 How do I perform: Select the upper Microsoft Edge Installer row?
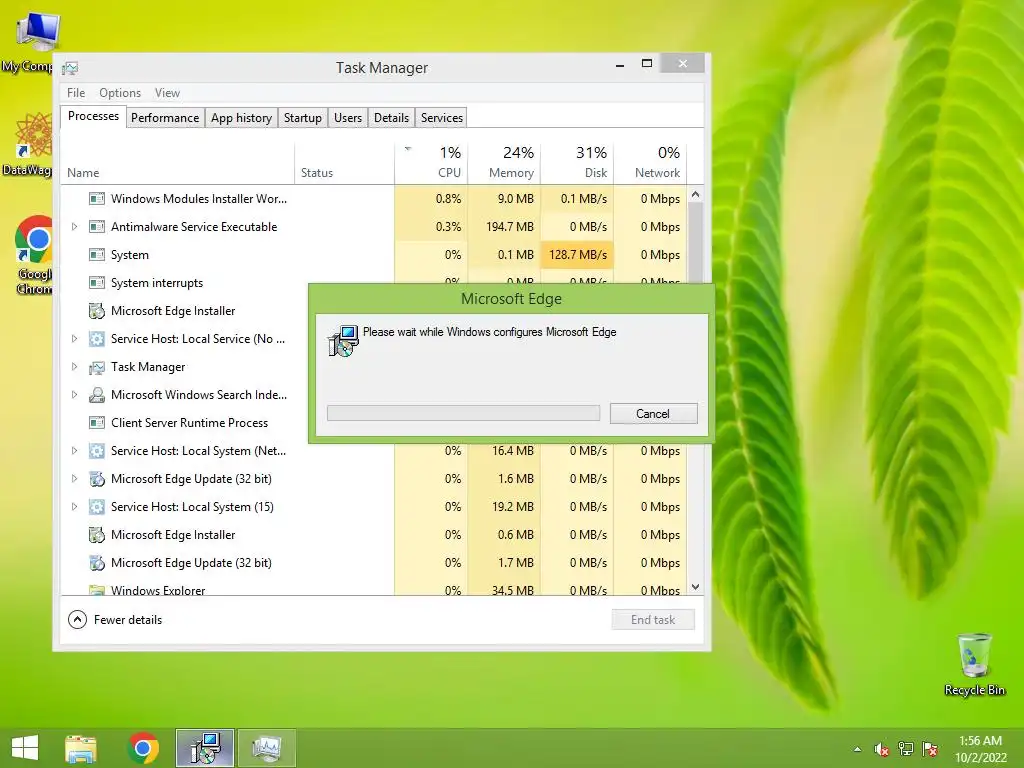point(185,311)
